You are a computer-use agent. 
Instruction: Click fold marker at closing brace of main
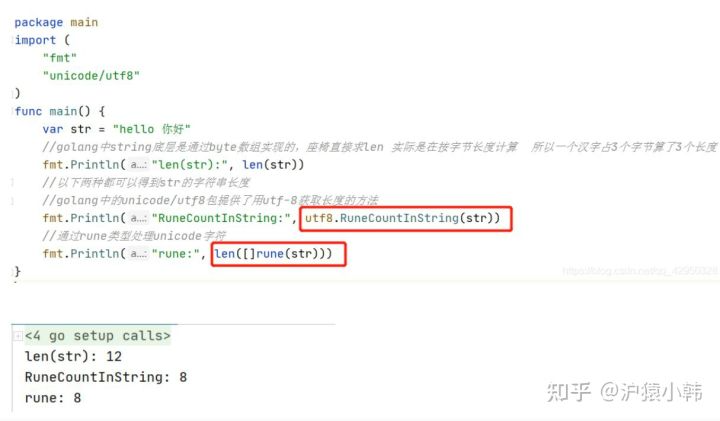[x=12, y=272]
